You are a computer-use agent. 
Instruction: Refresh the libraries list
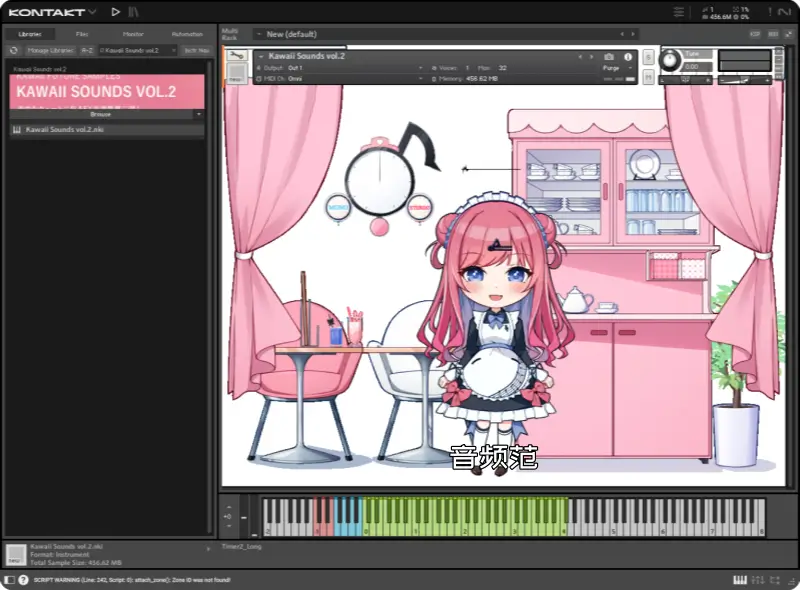click(13, 50)
